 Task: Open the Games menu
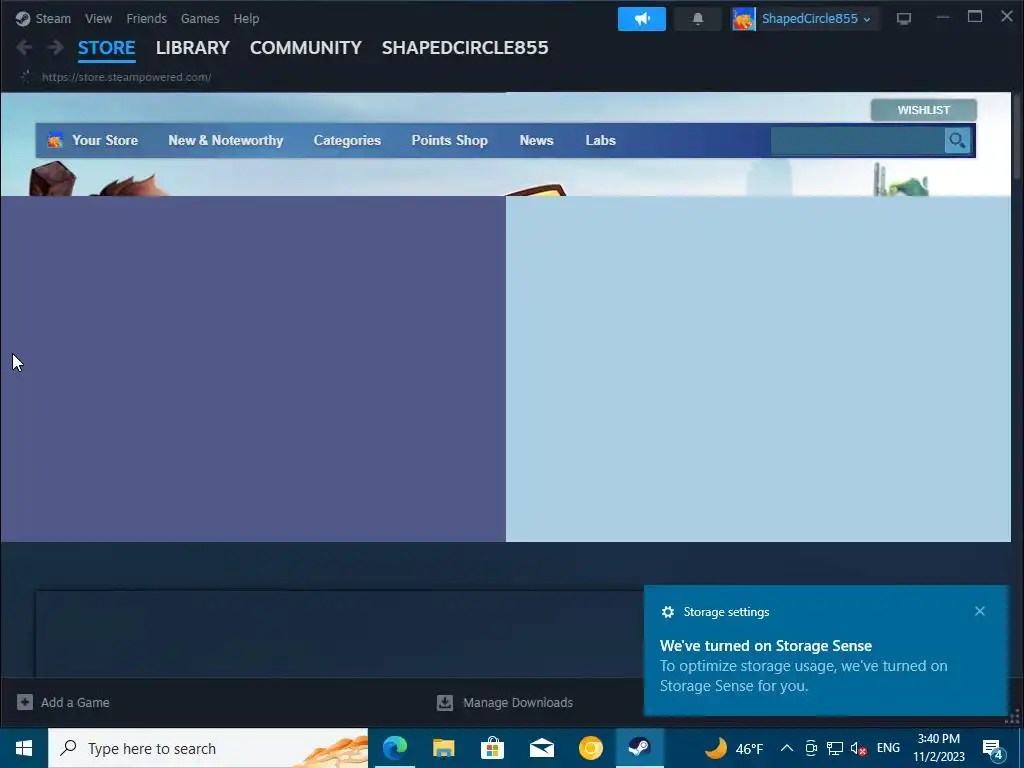[200, 18]
